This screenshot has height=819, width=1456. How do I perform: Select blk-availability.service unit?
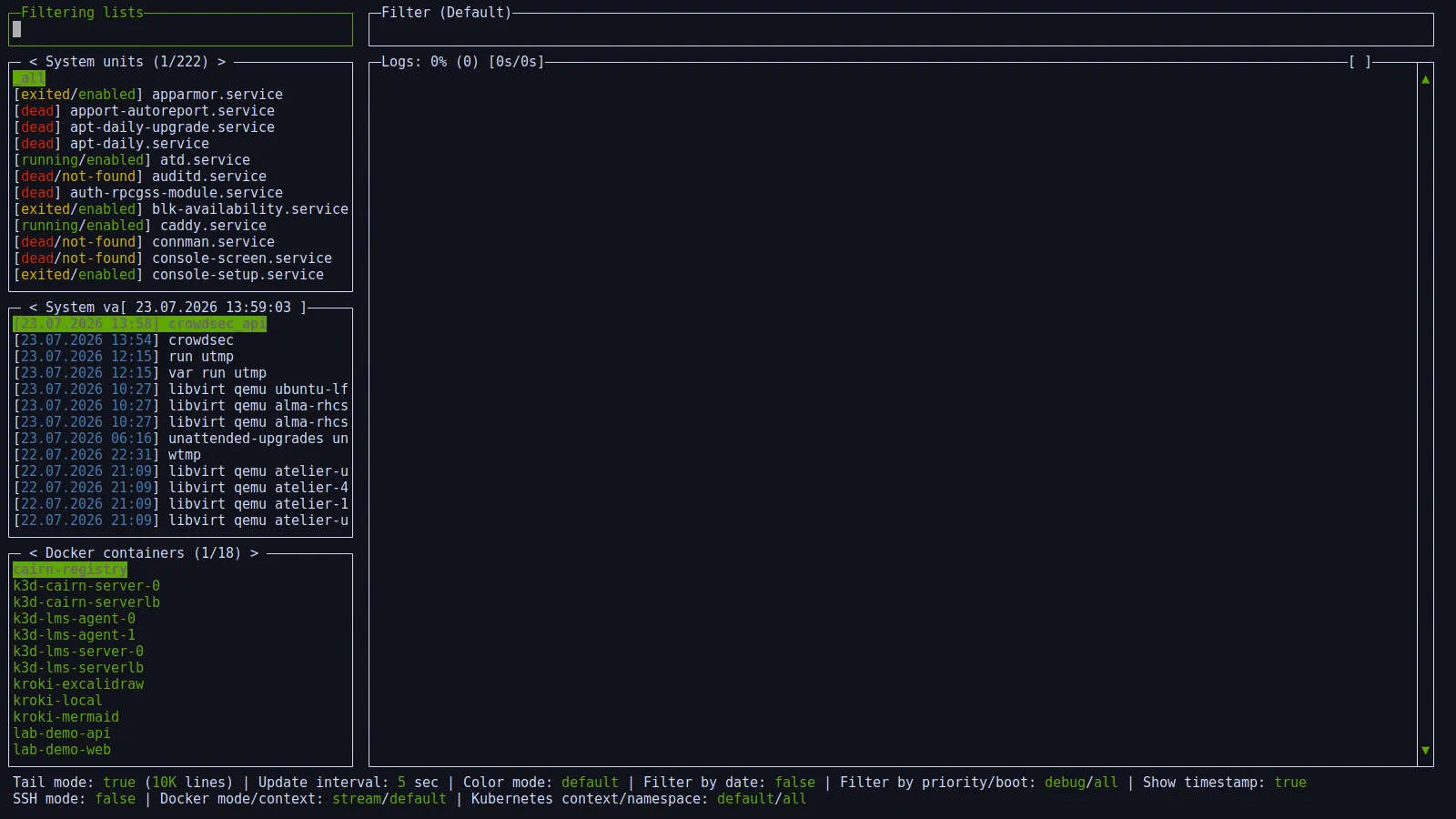pos(181,209)
